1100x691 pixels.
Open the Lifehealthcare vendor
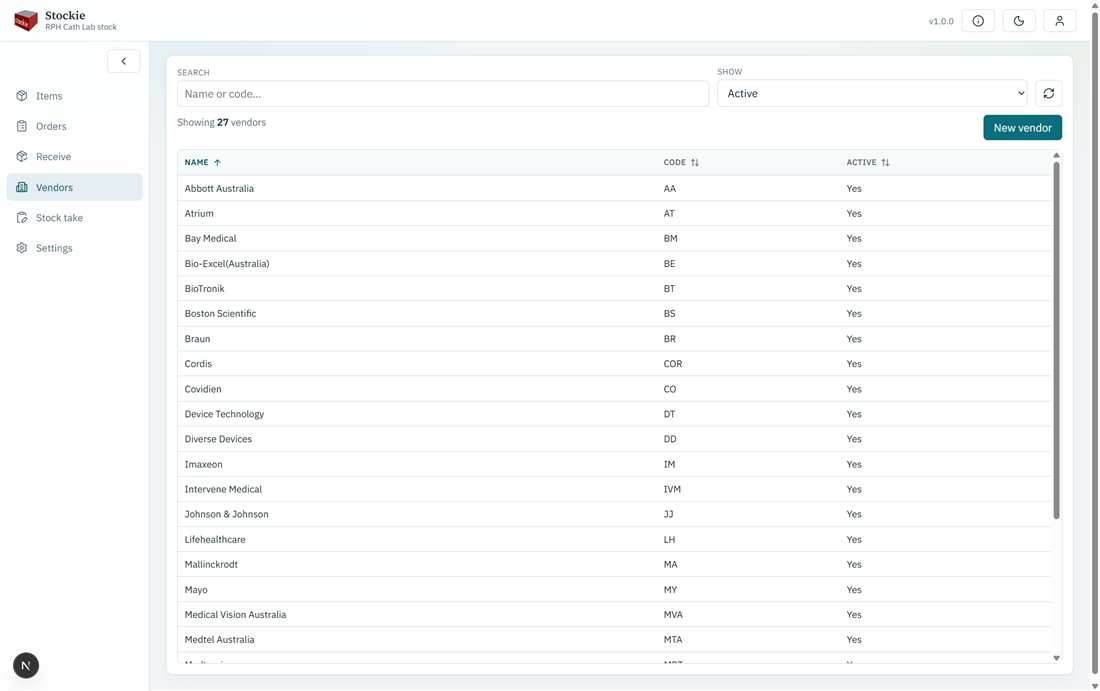[215, 539]
